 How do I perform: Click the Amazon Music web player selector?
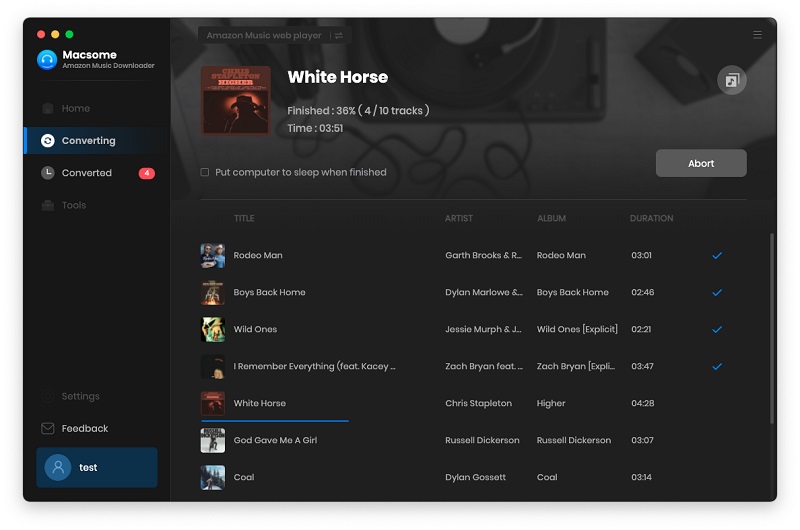274,35
